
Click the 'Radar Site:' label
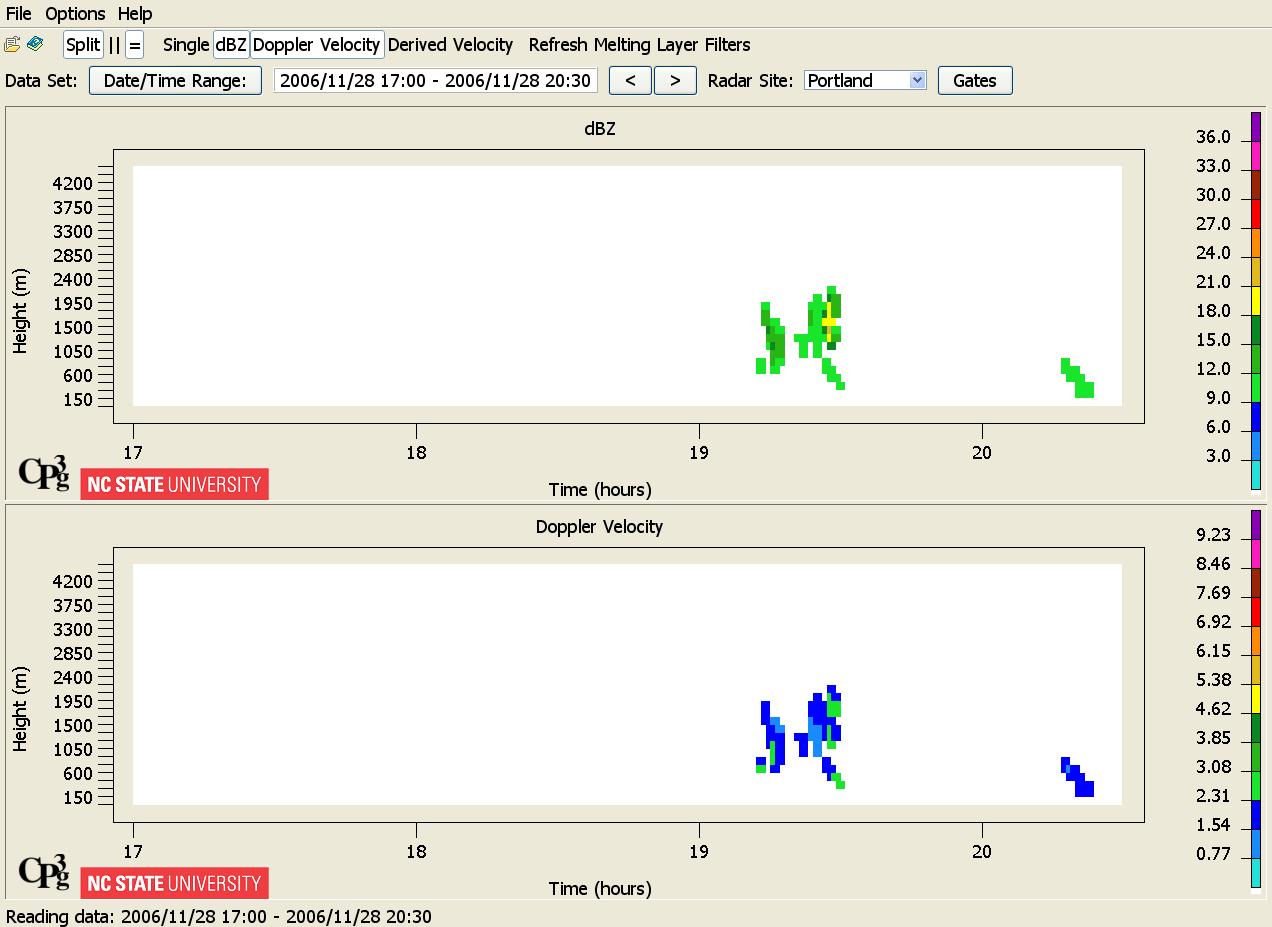click(x=750, y=81)
